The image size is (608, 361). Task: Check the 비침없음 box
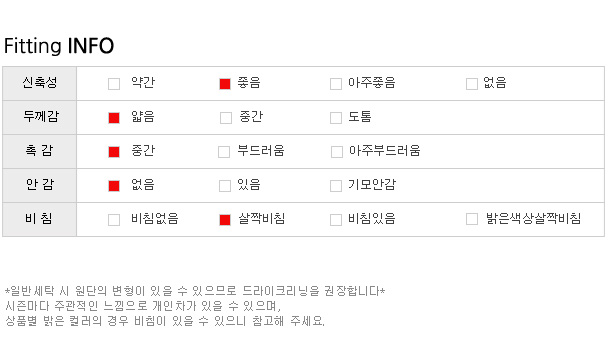click(114, 219)
